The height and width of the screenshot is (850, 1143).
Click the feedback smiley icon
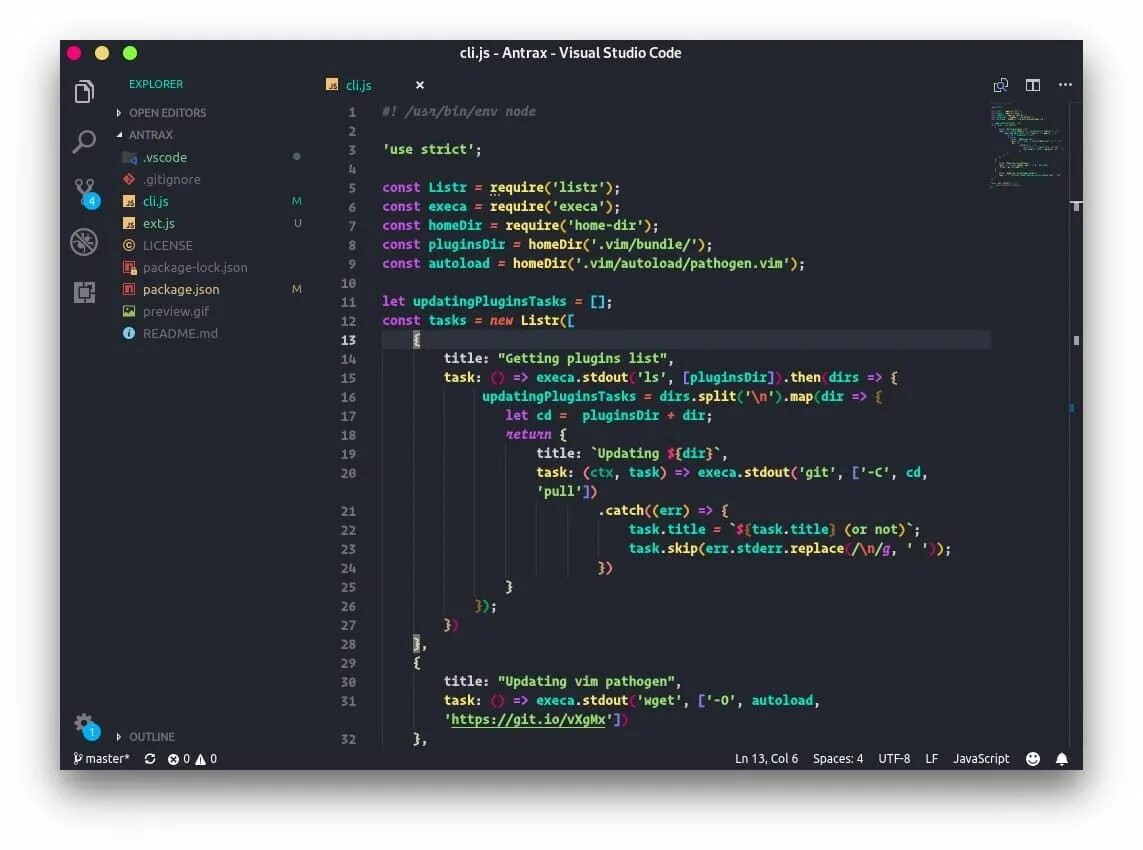1033,759
